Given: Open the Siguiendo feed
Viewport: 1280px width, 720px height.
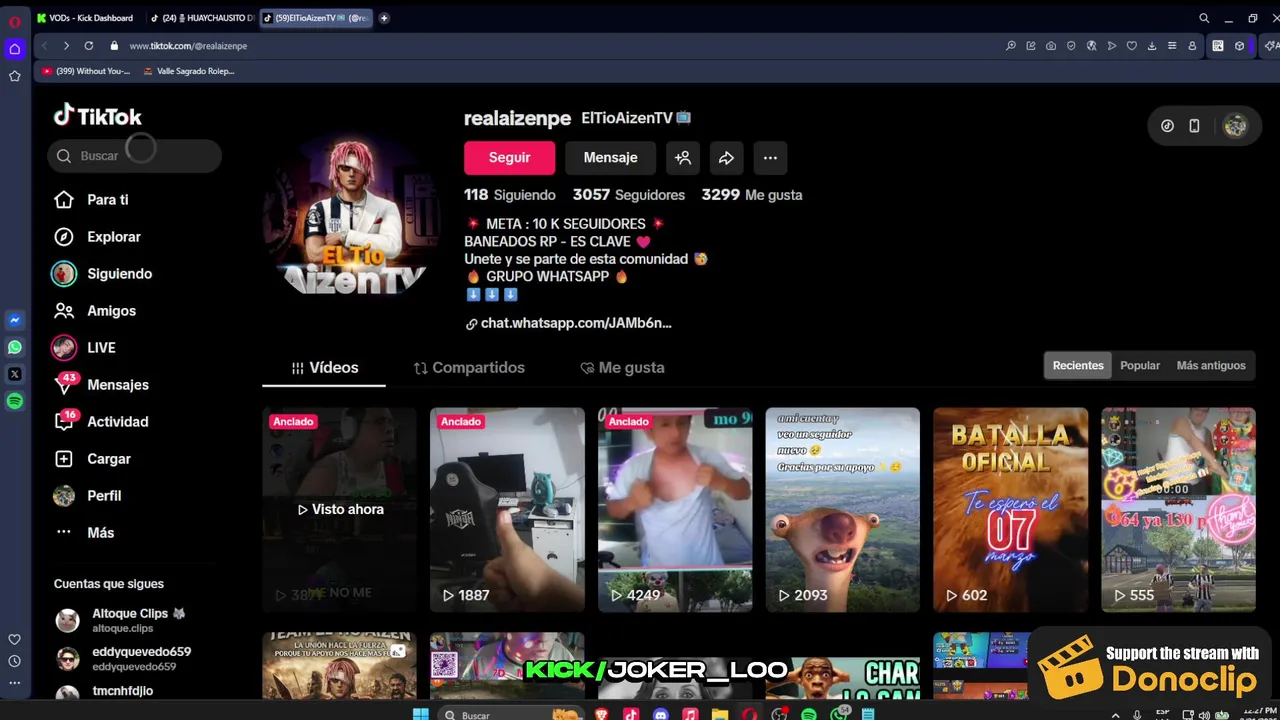Looking at the screenshot, I should tap(103, 274).
